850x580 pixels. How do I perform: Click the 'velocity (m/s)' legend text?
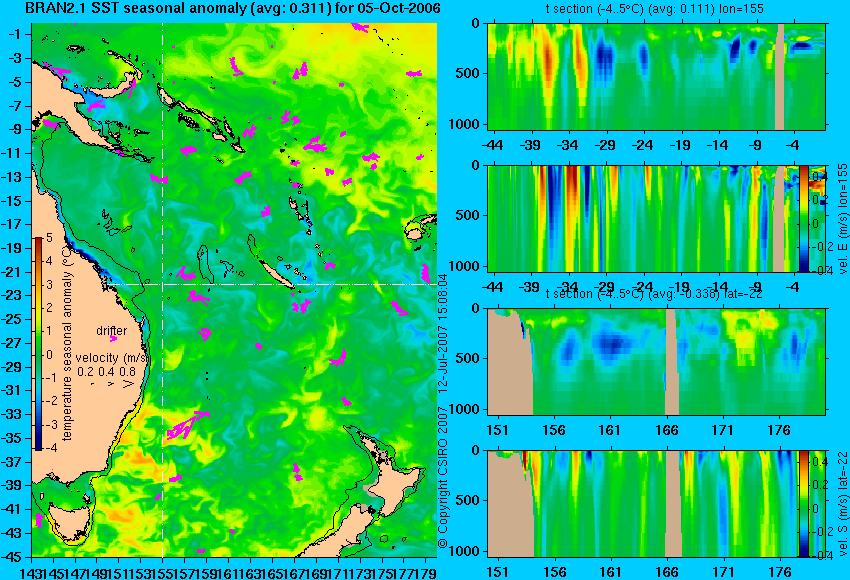click(113, 357)
